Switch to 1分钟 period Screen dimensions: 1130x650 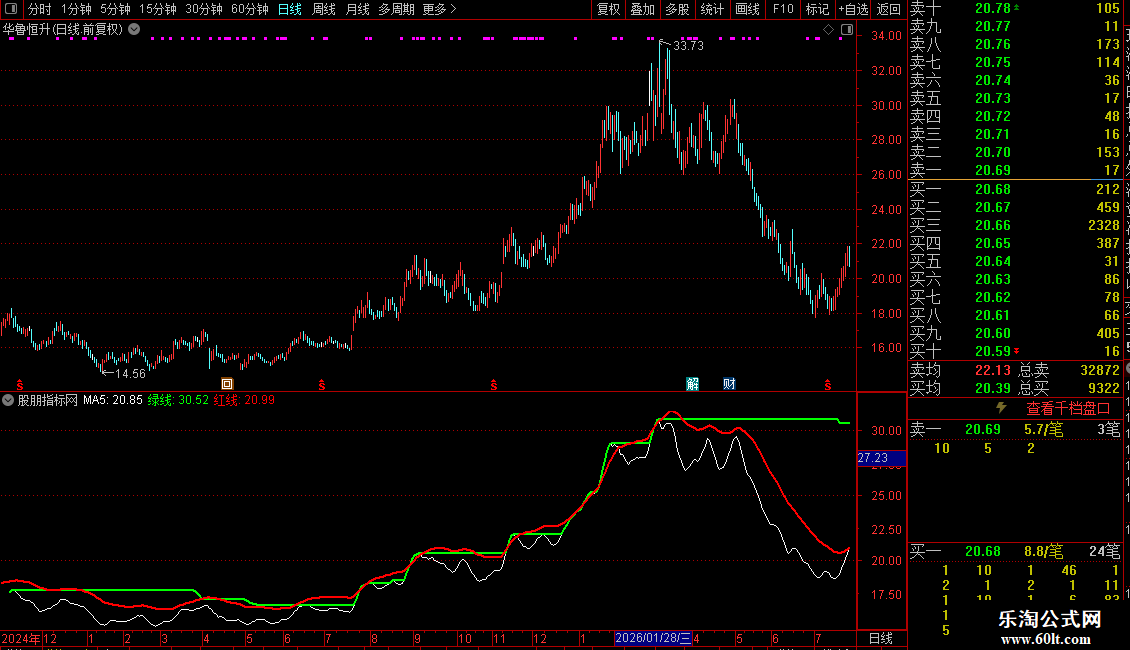pyautogui.click(x=76, y=9)
